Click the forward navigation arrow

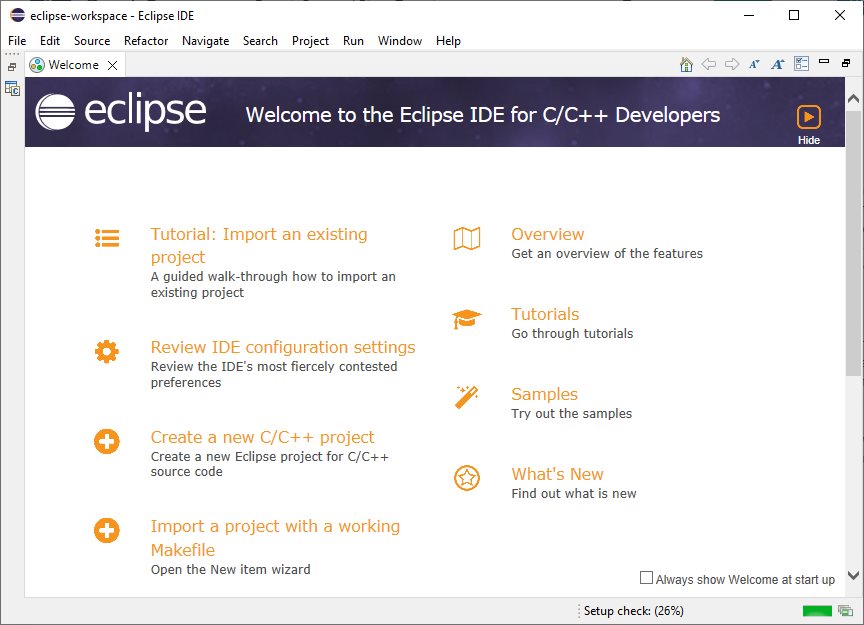click(733, 63)
